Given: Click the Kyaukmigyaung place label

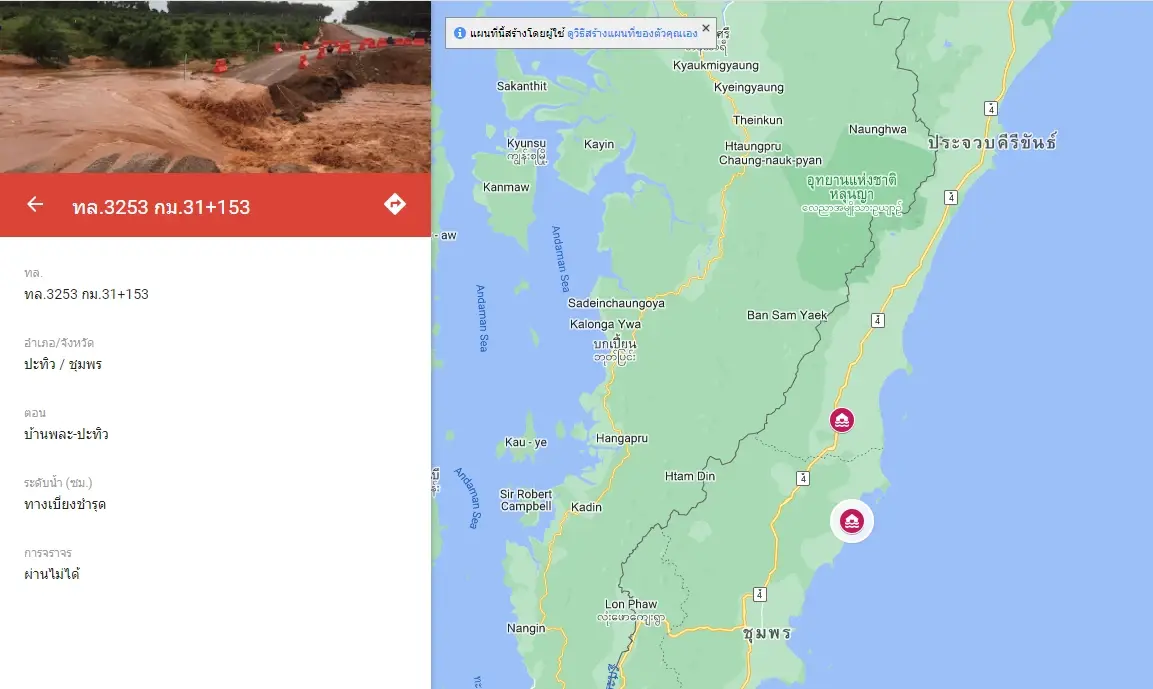Looking at the screenshot, I should pyautogui.click(x=715, y=65).
